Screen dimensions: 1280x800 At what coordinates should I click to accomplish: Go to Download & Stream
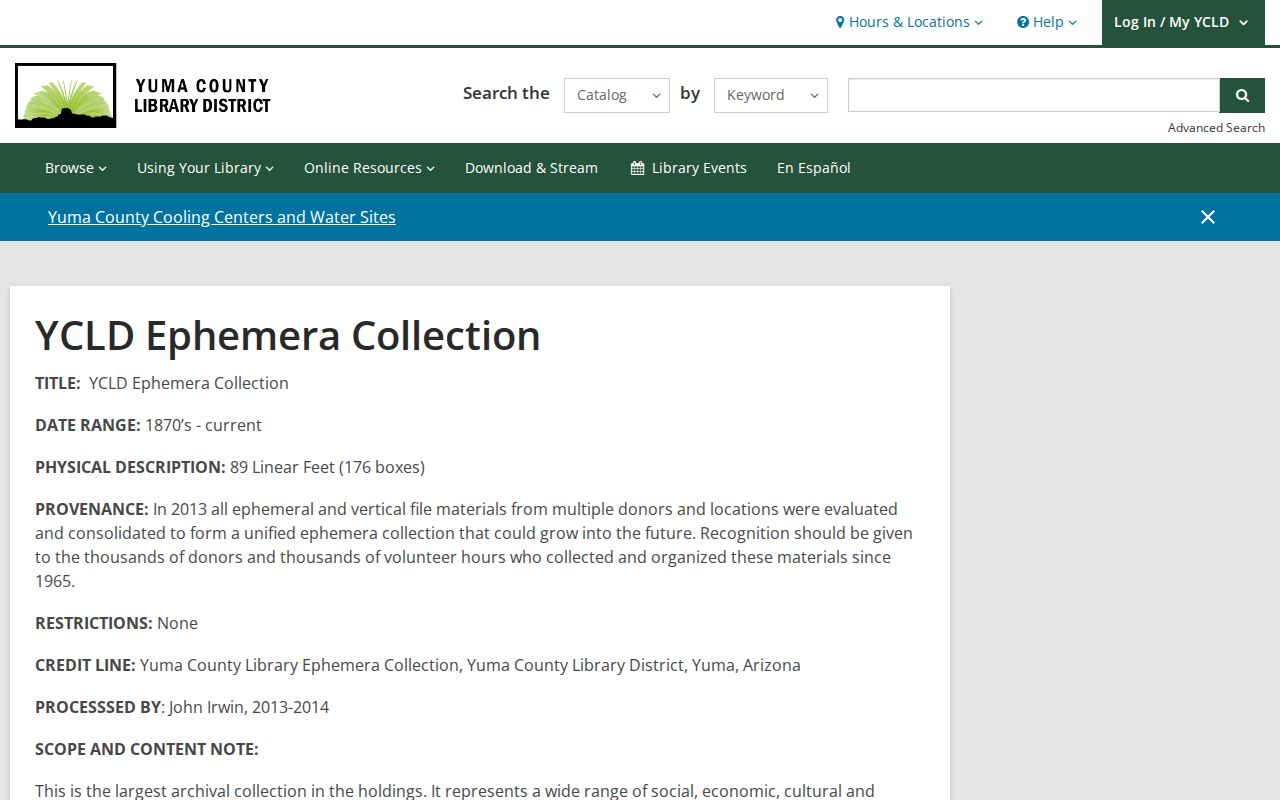coord(531,168)
